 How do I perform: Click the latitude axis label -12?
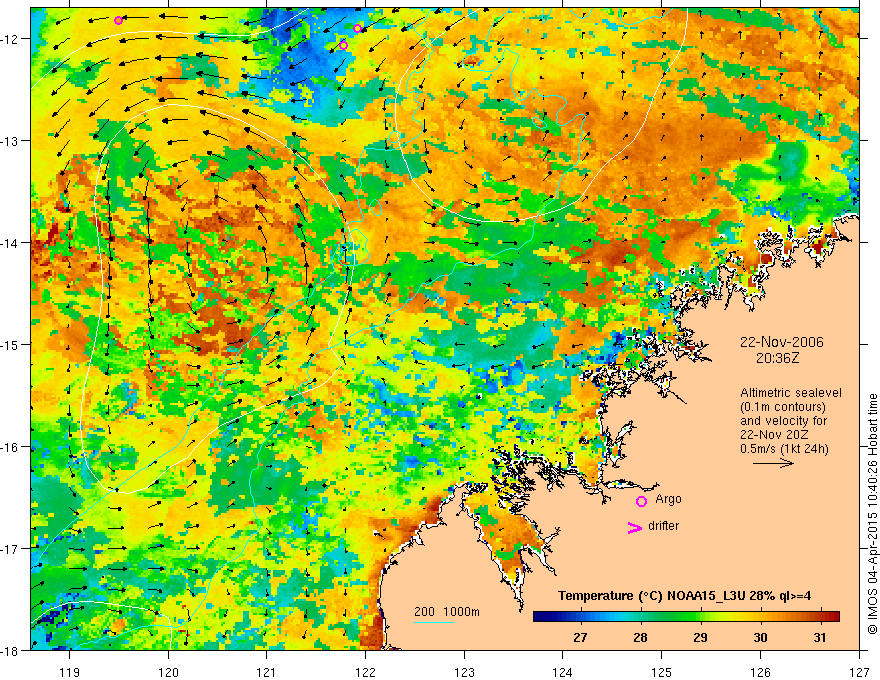point(11,39)
